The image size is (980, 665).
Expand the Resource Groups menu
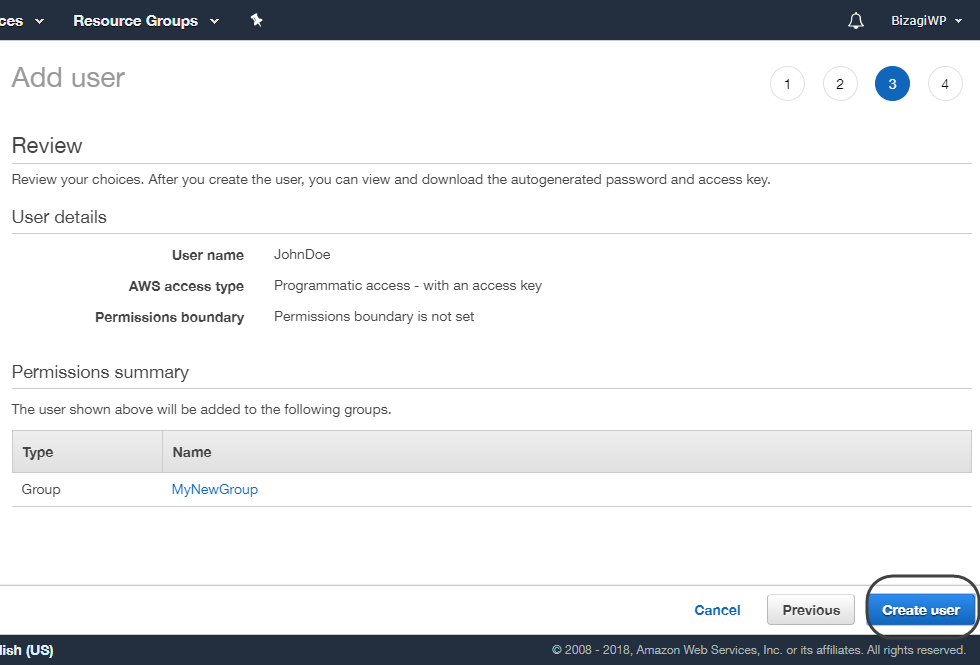tap(145, 21)
